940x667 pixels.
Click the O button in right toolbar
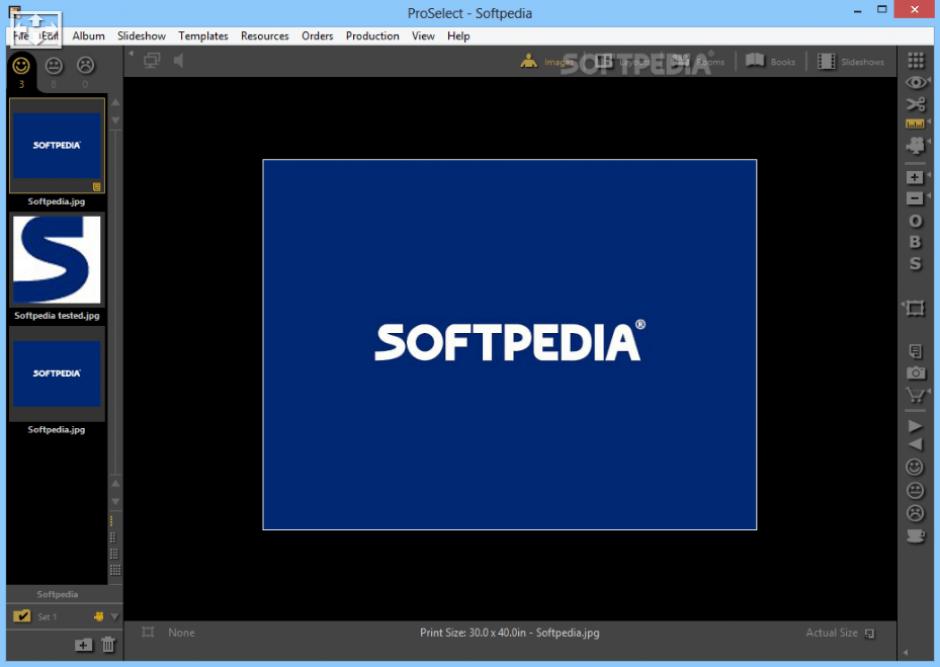(915, 221)
